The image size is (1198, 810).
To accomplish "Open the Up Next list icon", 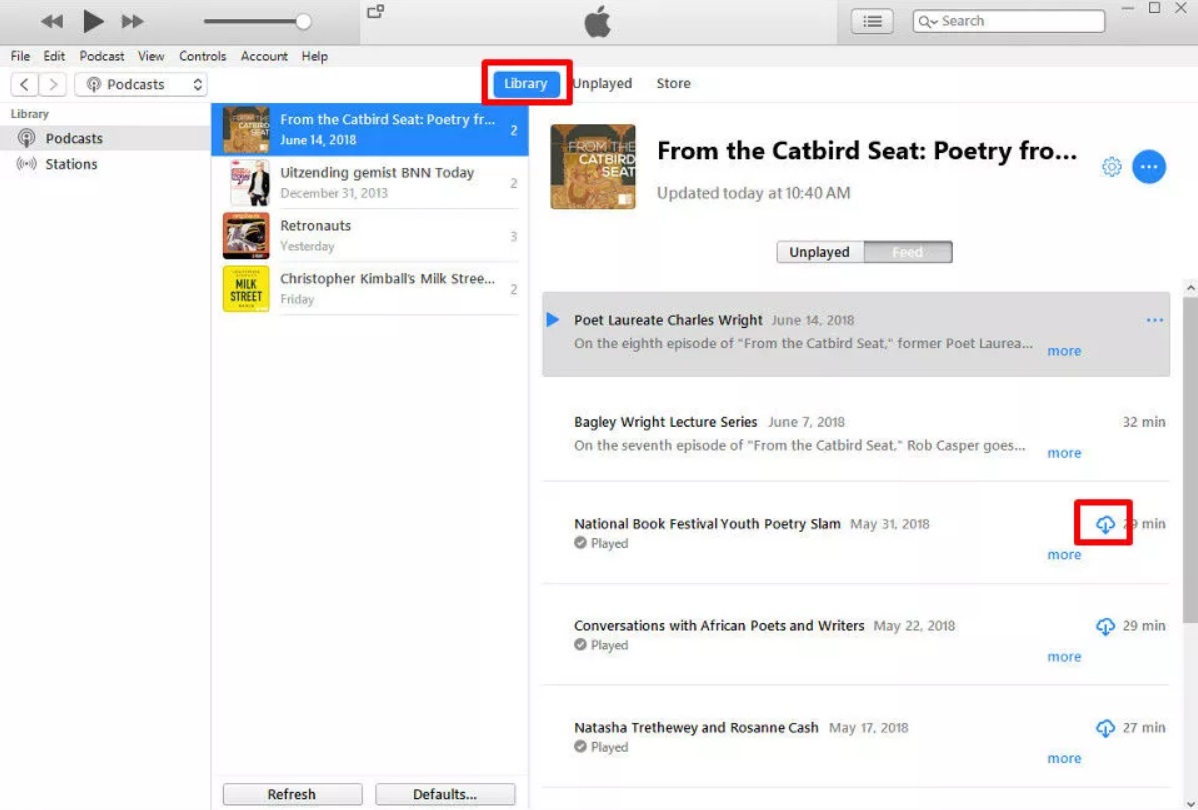I will pyautogui.click(x=872, y=21).
